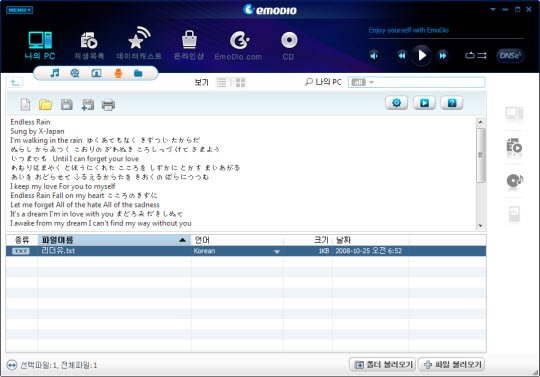
Task: Click the 파일 불러오기 file import button
Action: [451, 364]
